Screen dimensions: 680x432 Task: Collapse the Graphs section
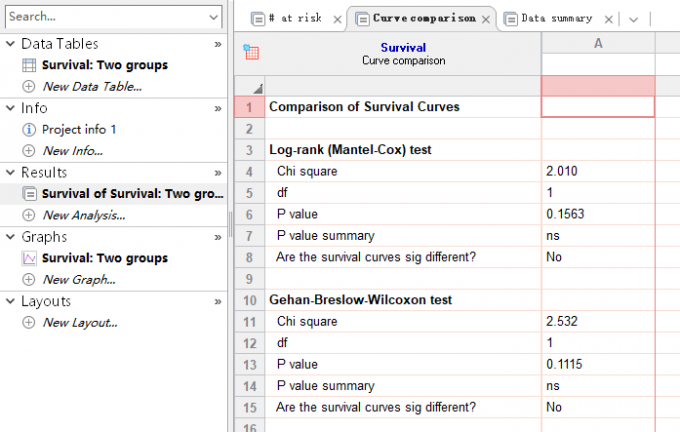click(10, 237)
